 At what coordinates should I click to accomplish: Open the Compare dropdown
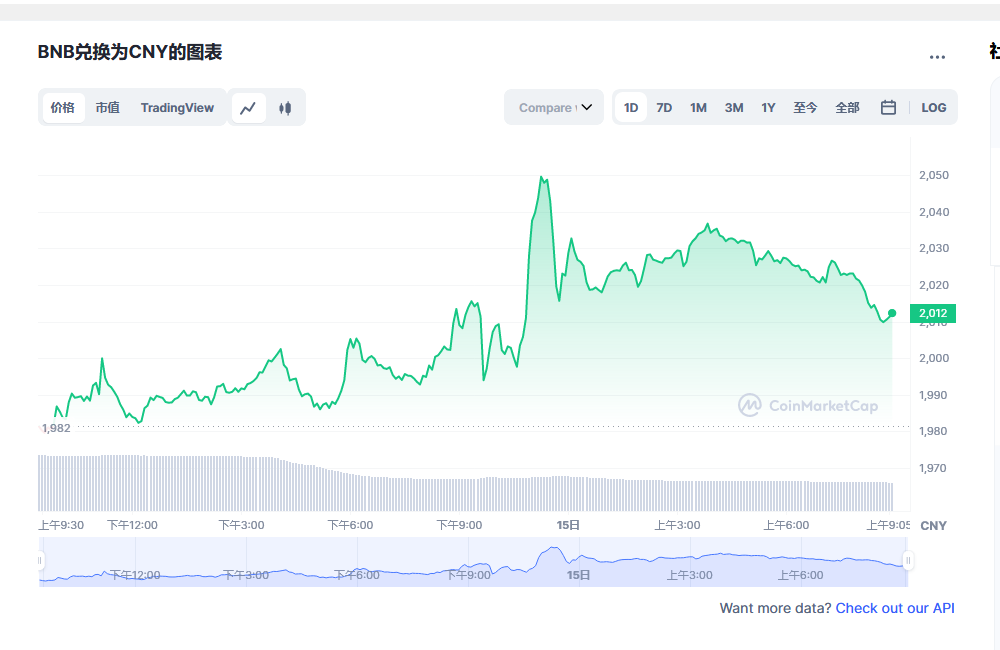click(554, 107)
